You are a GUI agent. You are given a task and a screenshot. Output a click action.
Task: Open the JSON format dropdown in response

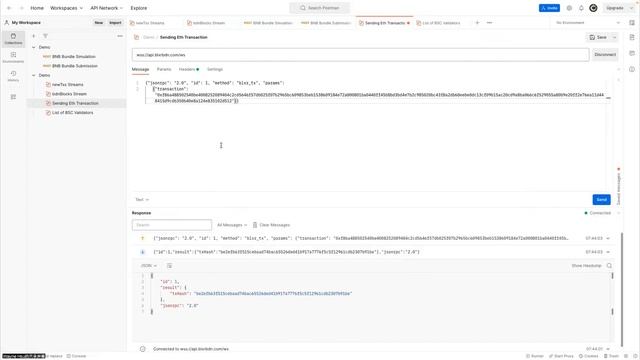(149, 266)
